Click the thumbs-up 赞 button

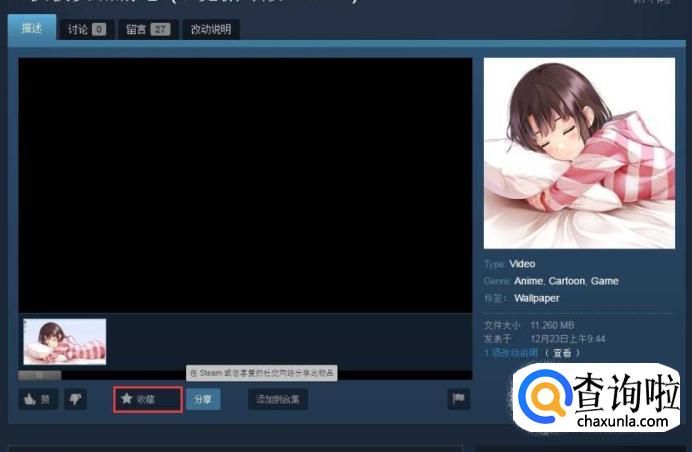[x=38, y=399]
